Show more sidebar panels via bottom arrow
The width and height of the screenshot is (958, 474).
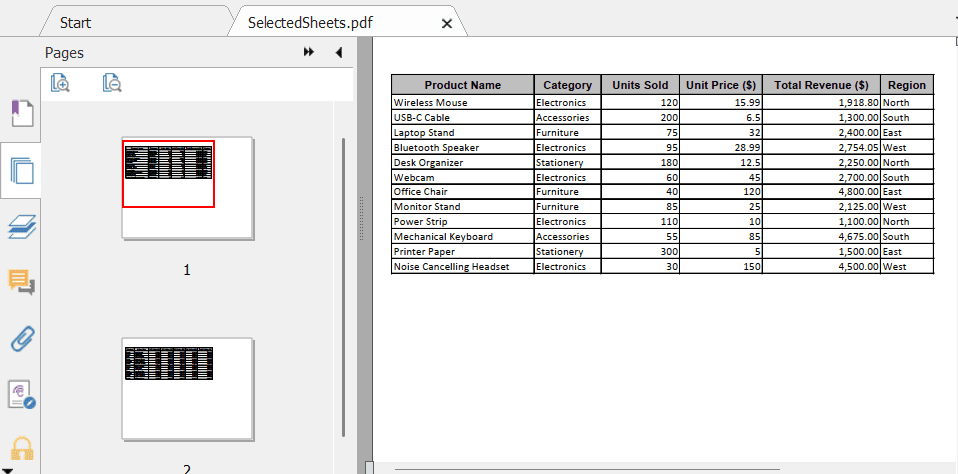8,469
